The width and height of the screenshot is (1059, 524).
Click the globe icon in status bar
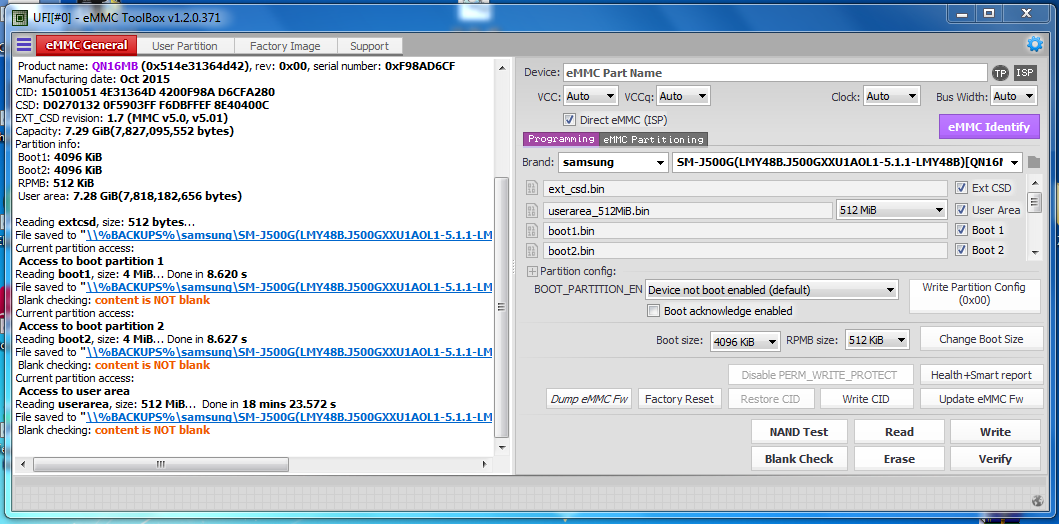coord(1039,500)
